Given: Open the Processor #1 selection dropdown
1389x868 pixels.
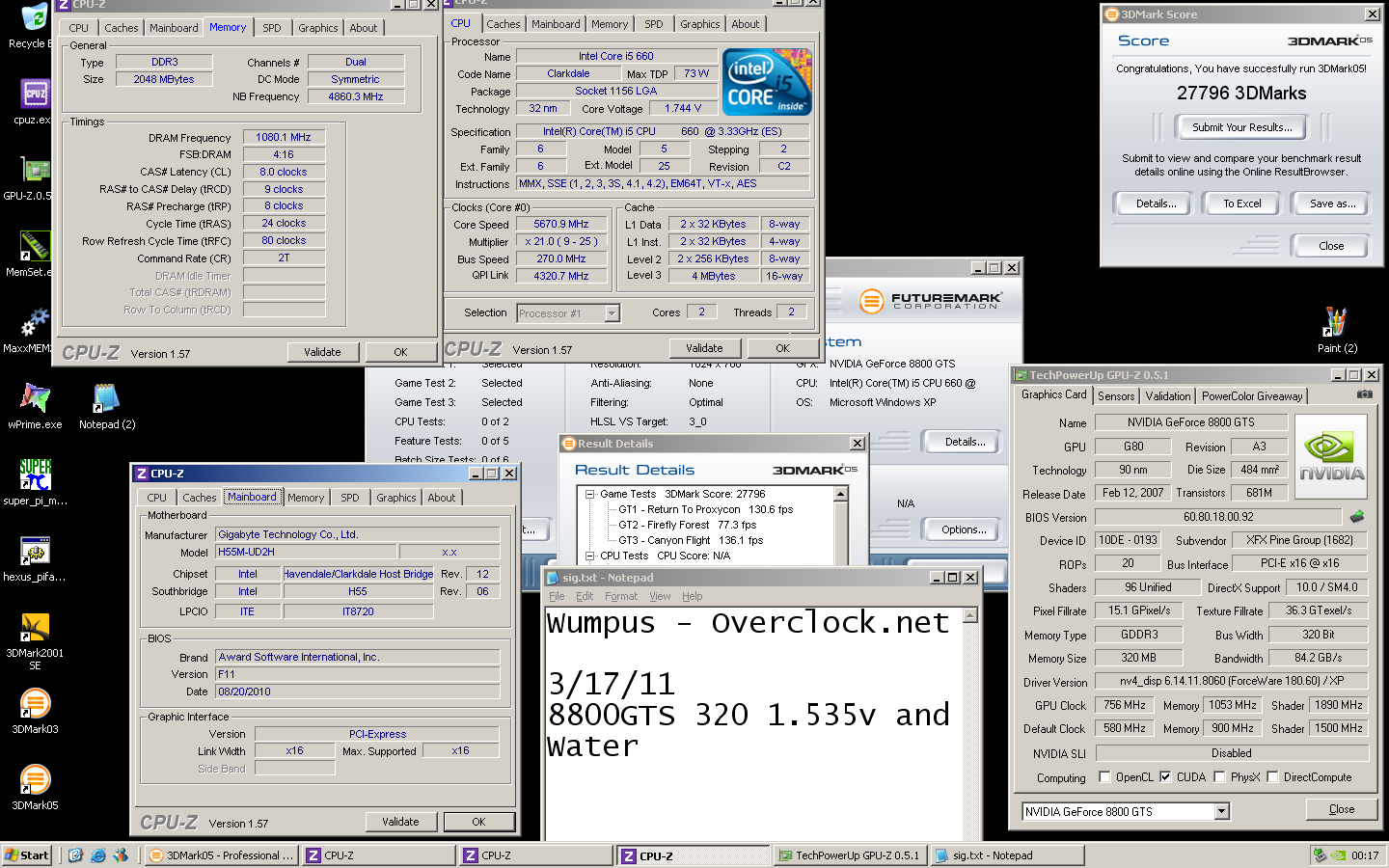Looking at the screenshot, I should pyautogui.click(x=612, y=312).
